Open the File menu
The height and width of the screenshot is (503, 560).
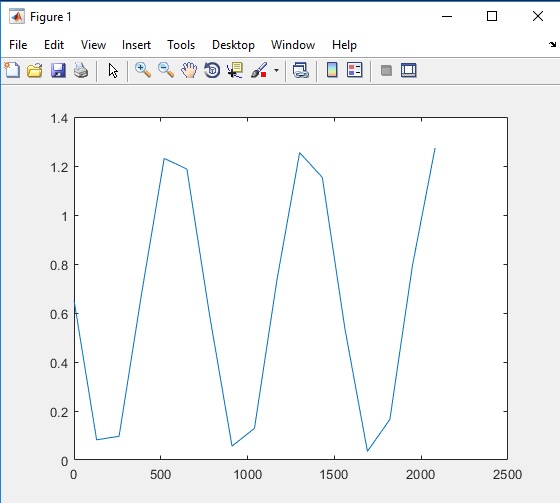[x=18, y=45]
